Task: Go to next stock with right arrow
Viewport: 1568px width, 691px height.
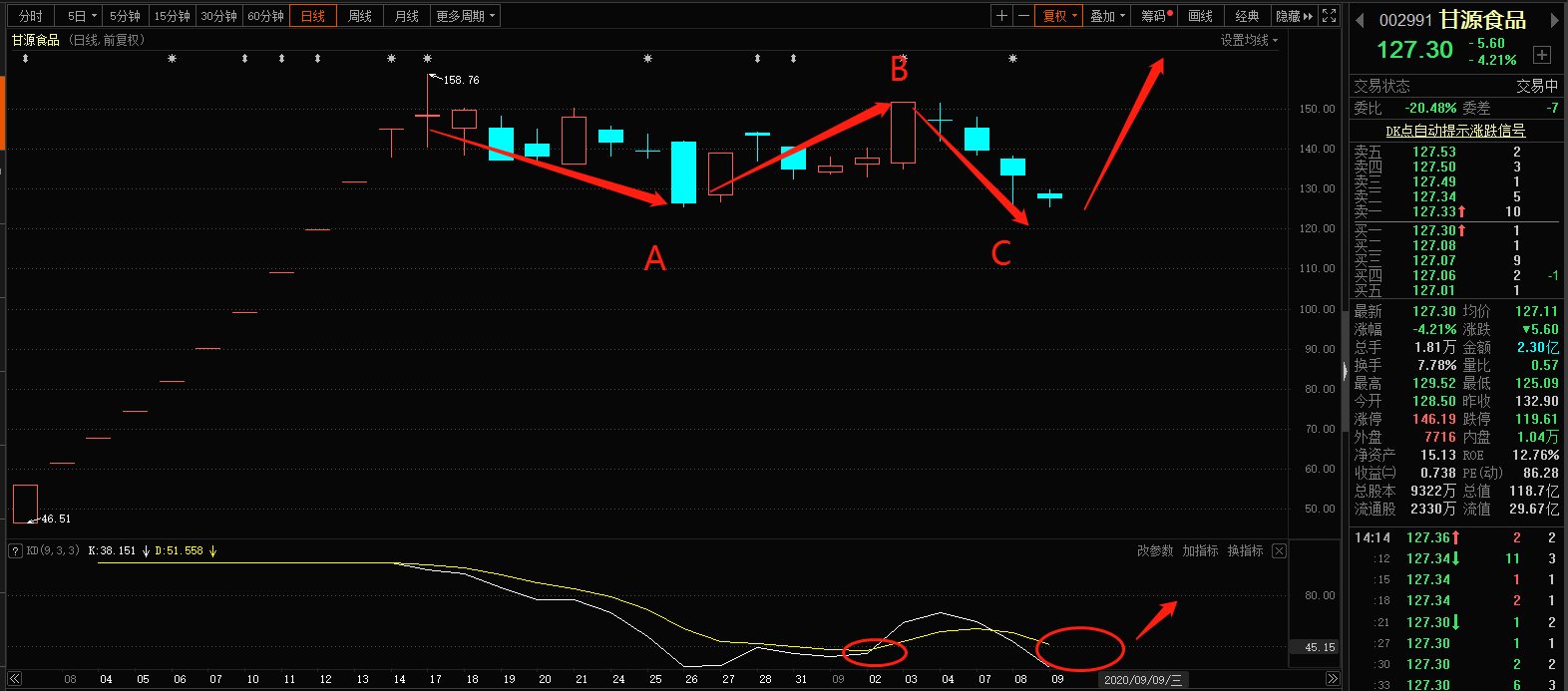Action: (x=1554, y=20)
